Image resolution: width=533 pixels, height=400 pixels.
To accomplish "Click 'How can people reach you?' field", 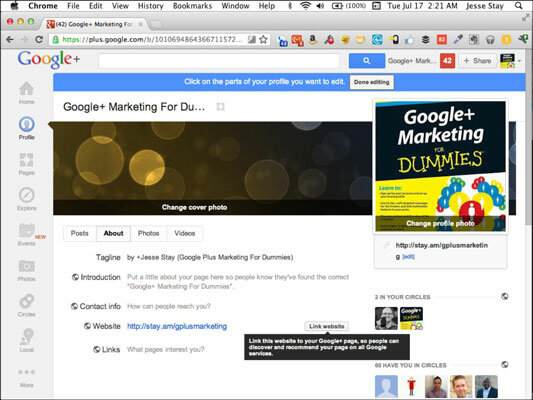I will coord(169,306).
